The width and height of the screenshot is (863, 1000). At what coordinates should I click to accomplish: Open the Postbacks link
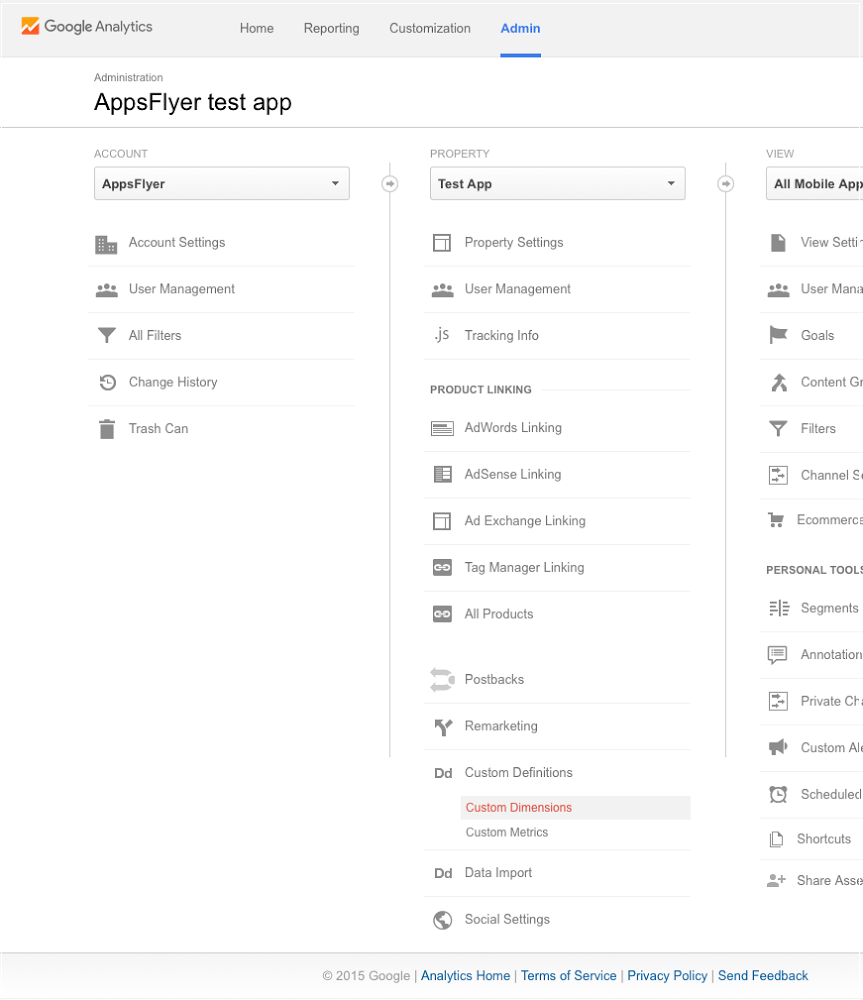click(x=494, y=680)
